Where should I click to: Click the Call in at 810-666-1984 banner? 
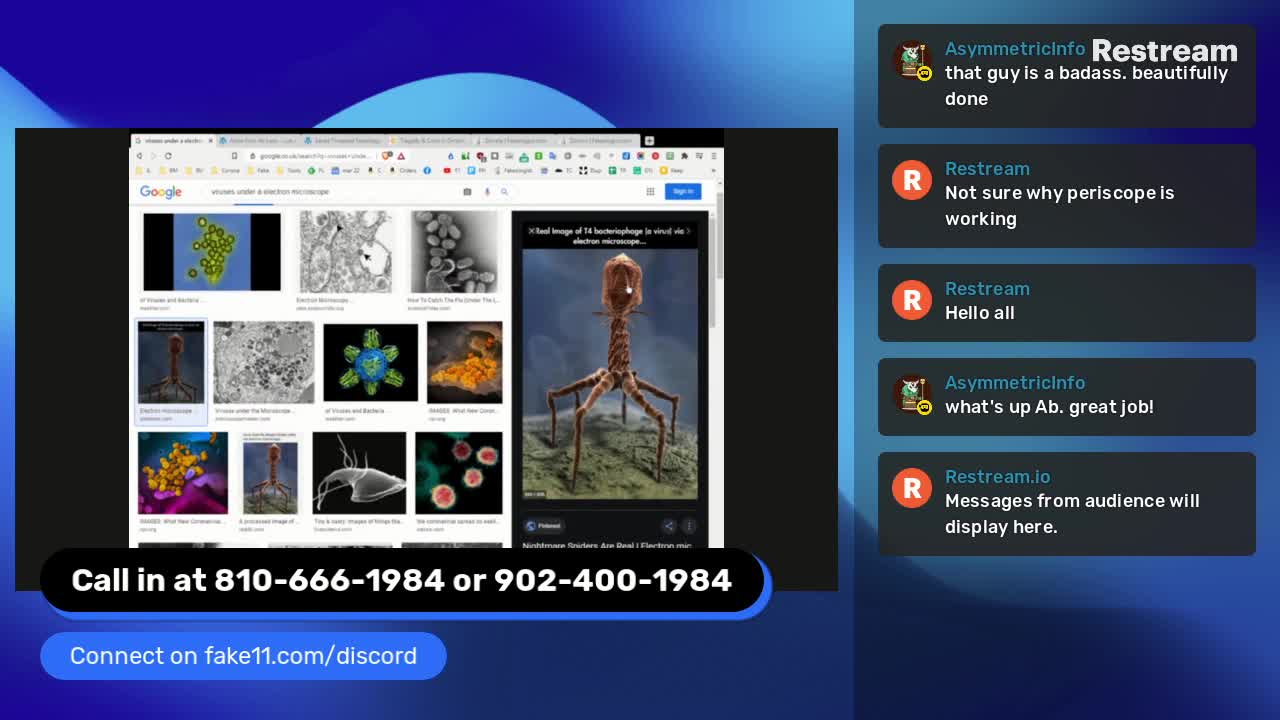coord(402,580)
